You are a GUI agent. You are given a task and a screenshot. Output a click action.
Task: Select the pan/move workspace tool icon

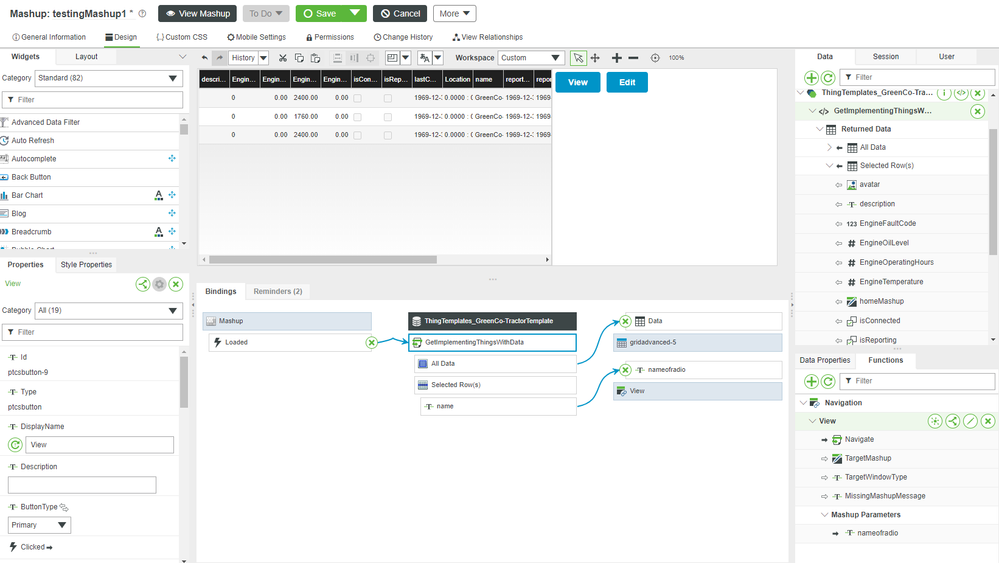pos(595,58)
